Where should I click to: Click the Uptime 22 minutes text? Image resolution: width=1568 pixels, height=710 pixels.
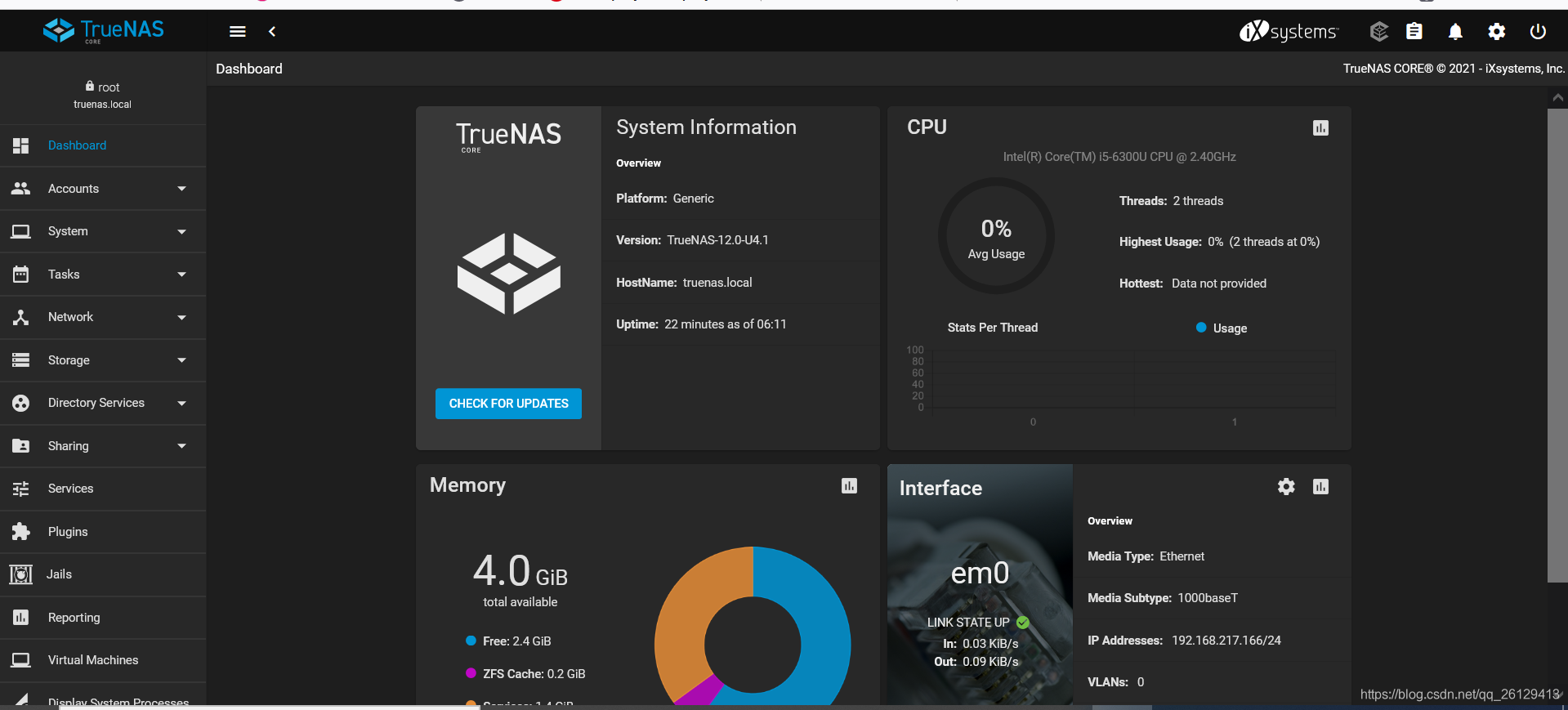(701, 324)
